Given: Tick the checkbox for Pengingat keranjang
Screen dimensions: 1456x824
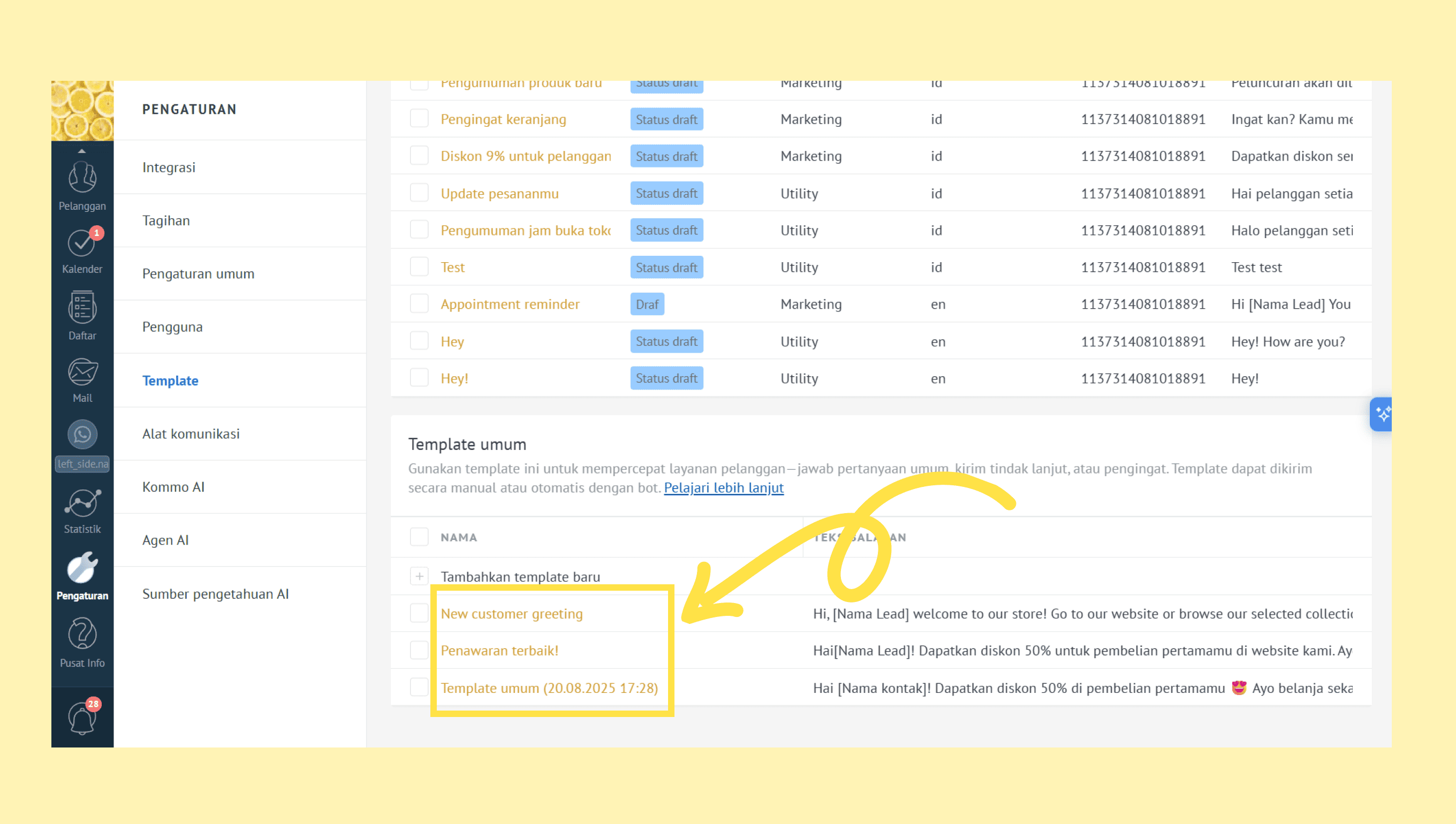Looking at the screenshot, I should [419, 119].
